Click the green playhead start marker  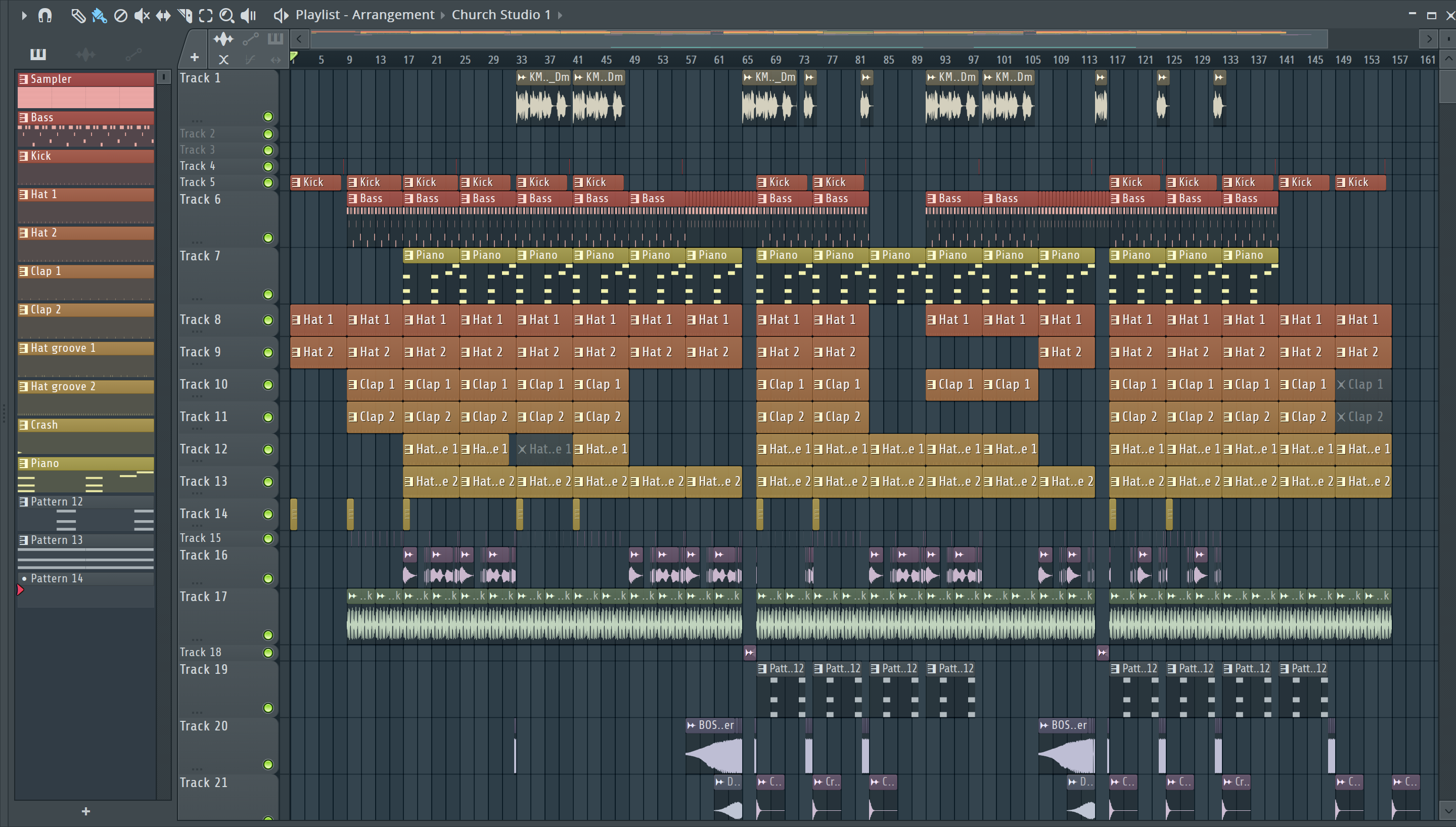pyautogui.click(x=294, y=56)
